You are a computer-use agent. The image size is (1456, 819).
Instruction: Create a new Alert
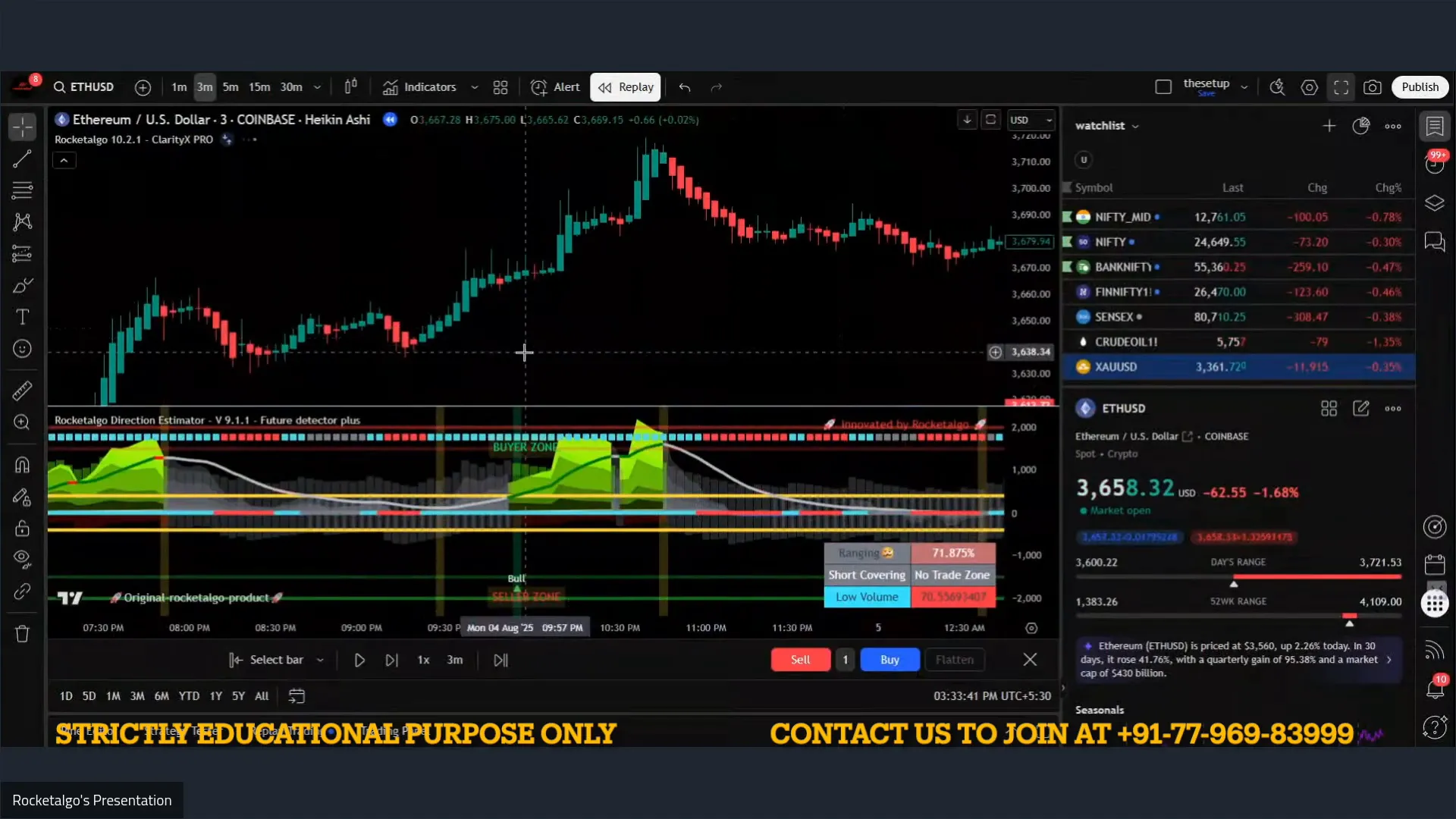tap(555, 87)
